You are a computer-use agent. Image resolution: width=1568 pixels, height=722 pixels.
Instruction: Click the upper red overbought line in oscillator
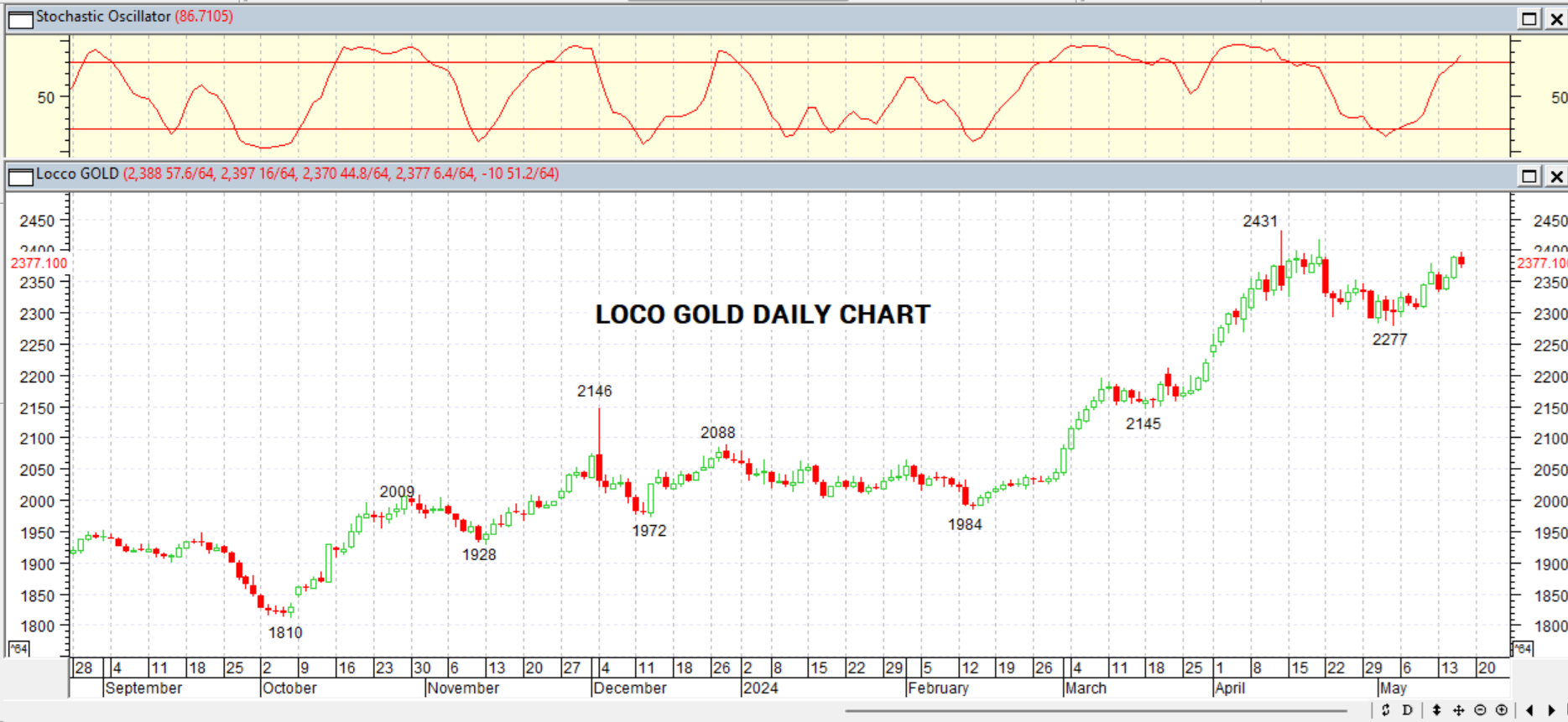point(789,63)
